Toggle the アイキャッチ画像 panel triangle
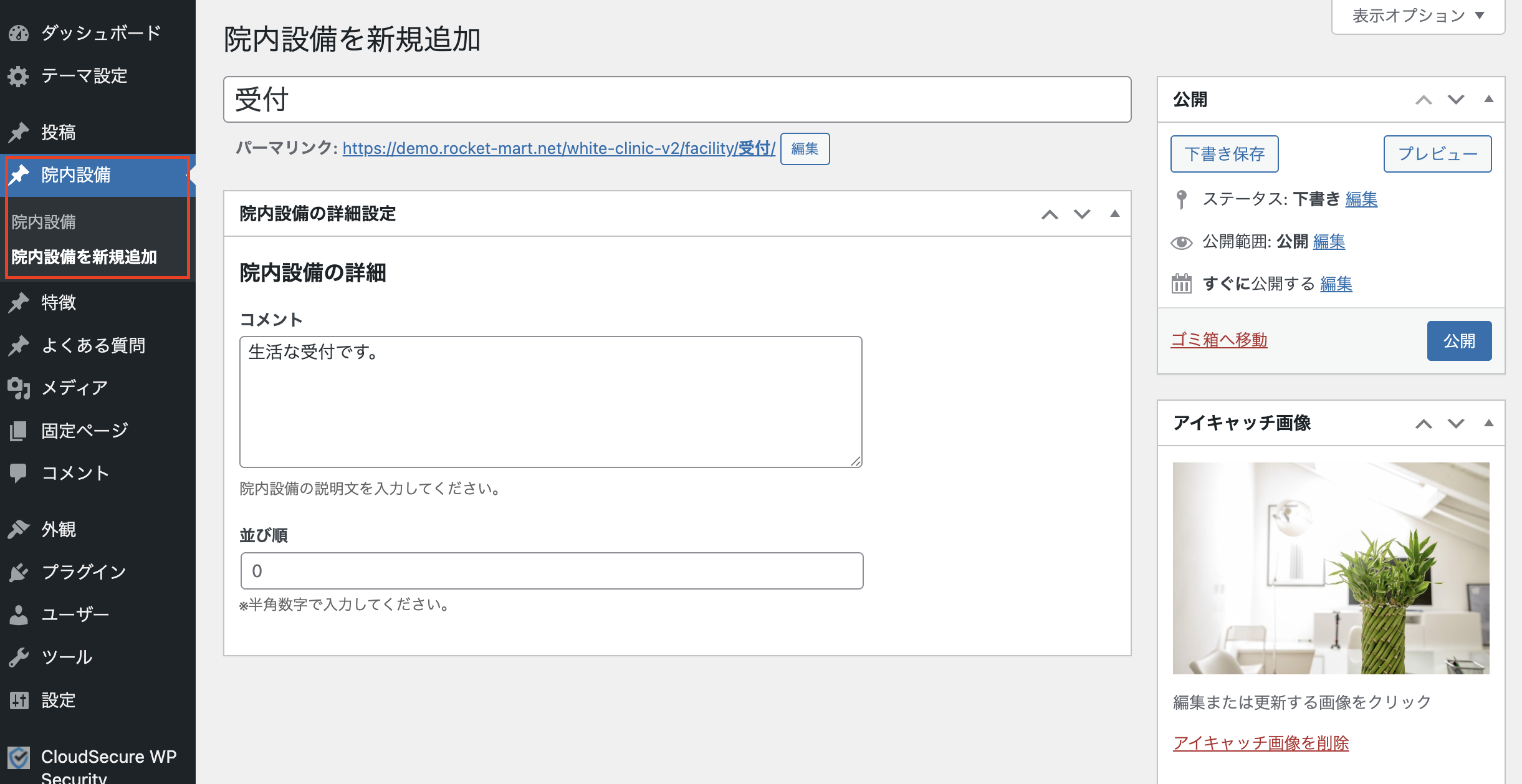 point(1489,423)
